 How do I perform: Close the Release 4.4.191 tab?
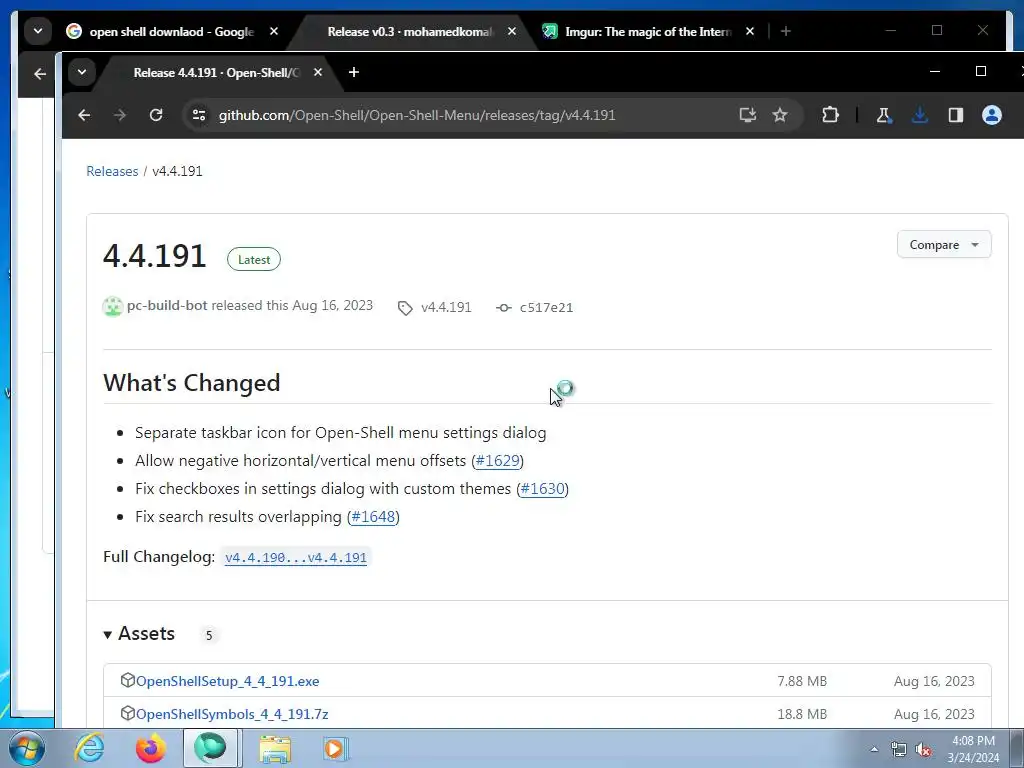318,72
